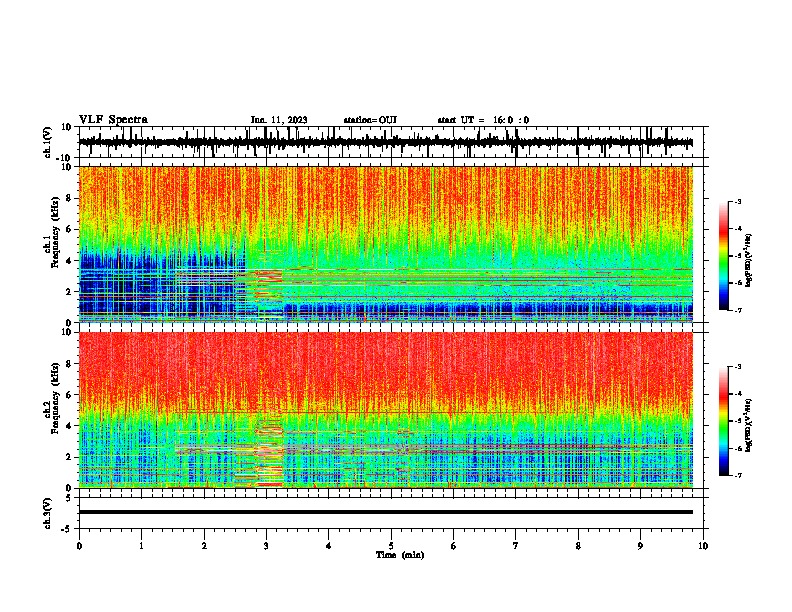The width and height of the screenshot is (792, 612).
Task: Click tick label "7" on the Time axis
Action: click(516, 546)
